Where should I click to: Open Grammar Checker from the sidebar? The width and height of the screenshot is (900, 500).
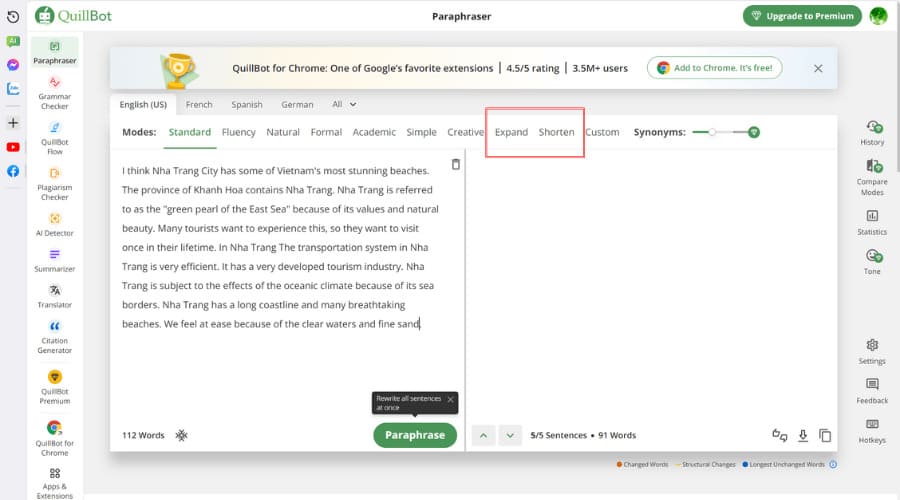point(55,92)
